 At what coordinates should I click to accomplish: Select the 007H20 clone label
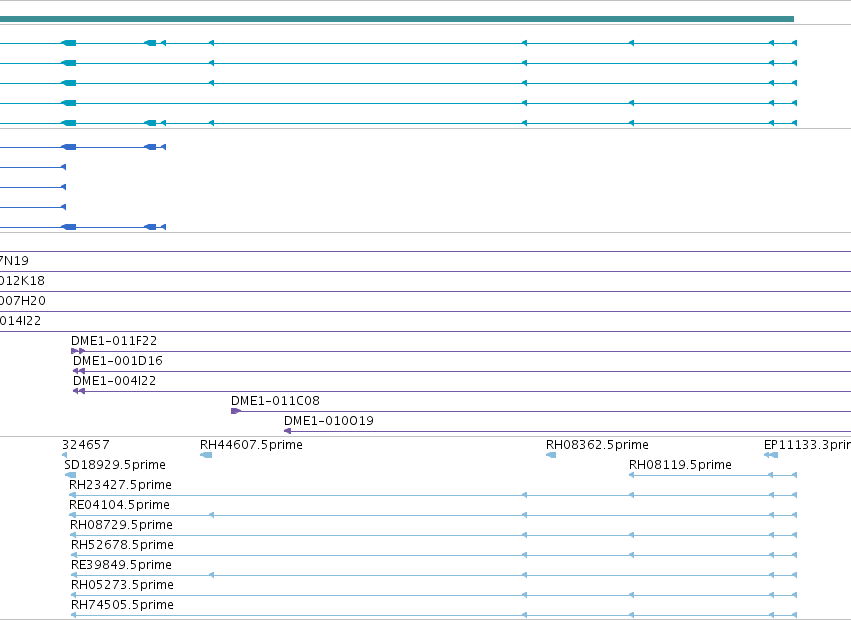pos(23,301)
